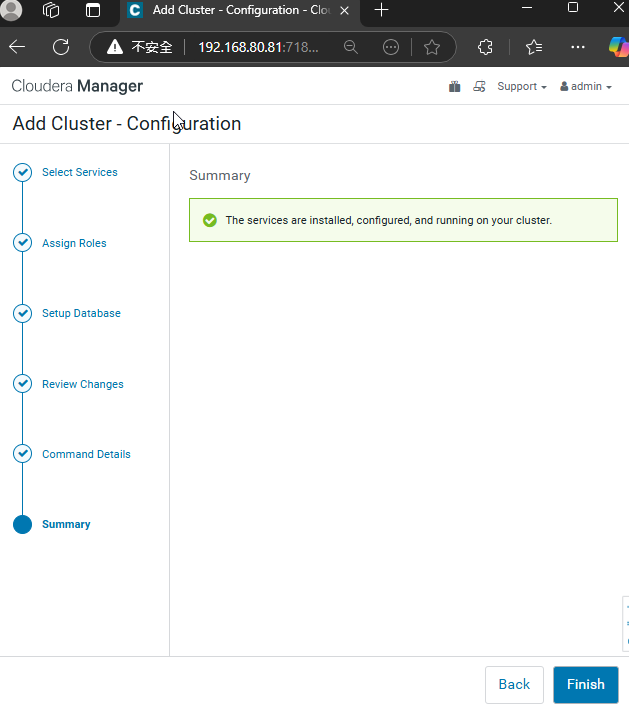Click the parcel icon in Cloudera header
The height and width of the screenshot is (710, 629).
pyautogui.click(x=455, y=86)
